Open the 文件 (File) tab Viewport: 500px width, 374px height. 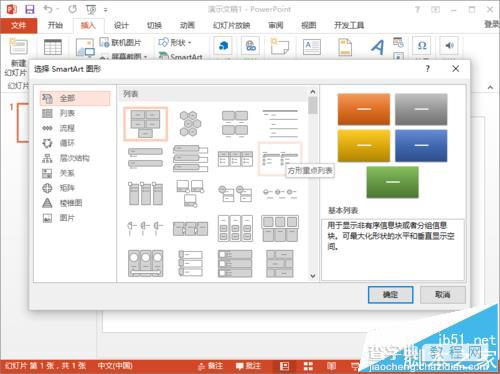(x=18, y=25)
